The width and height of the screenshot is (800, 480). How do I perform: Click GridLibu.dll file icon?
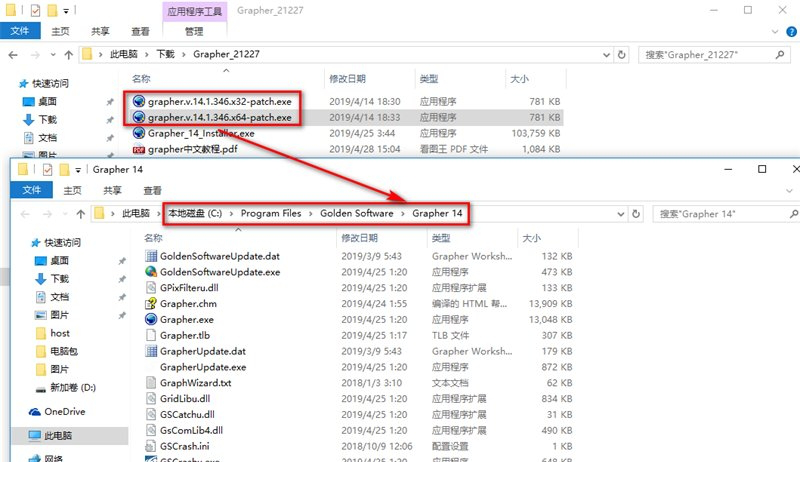[x=151, y=398]
